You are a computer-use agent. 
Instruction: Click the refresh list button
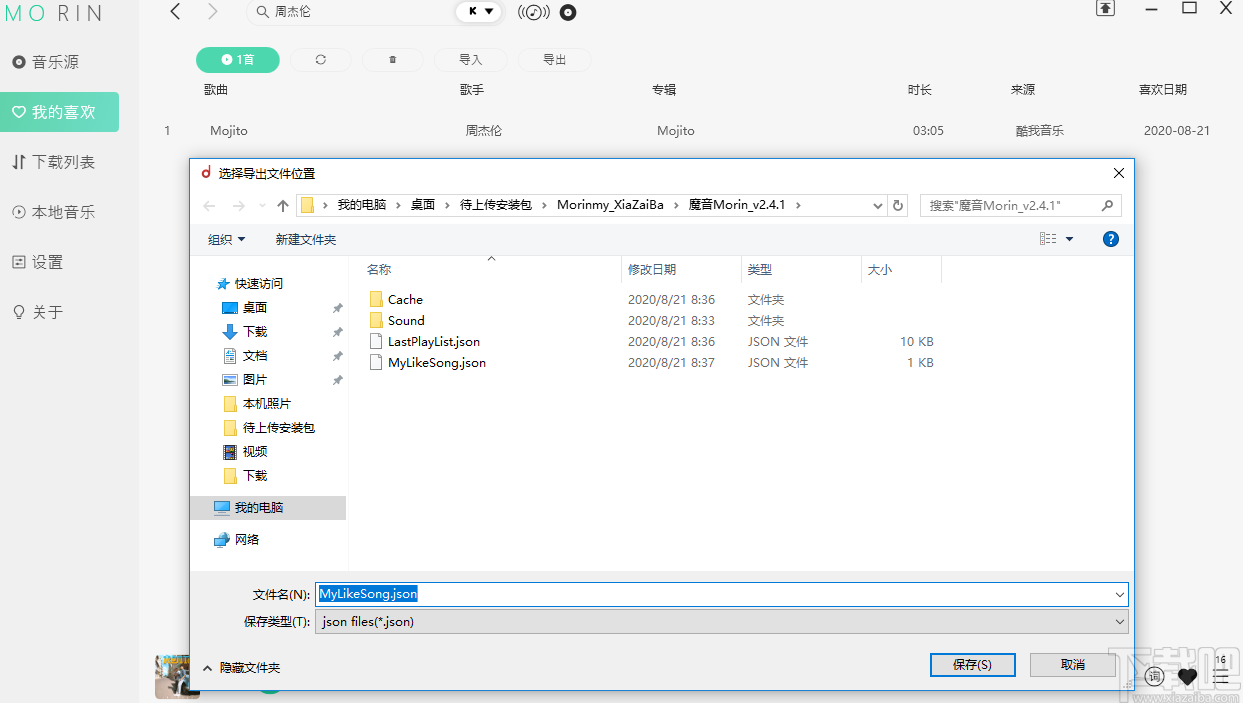321,60
